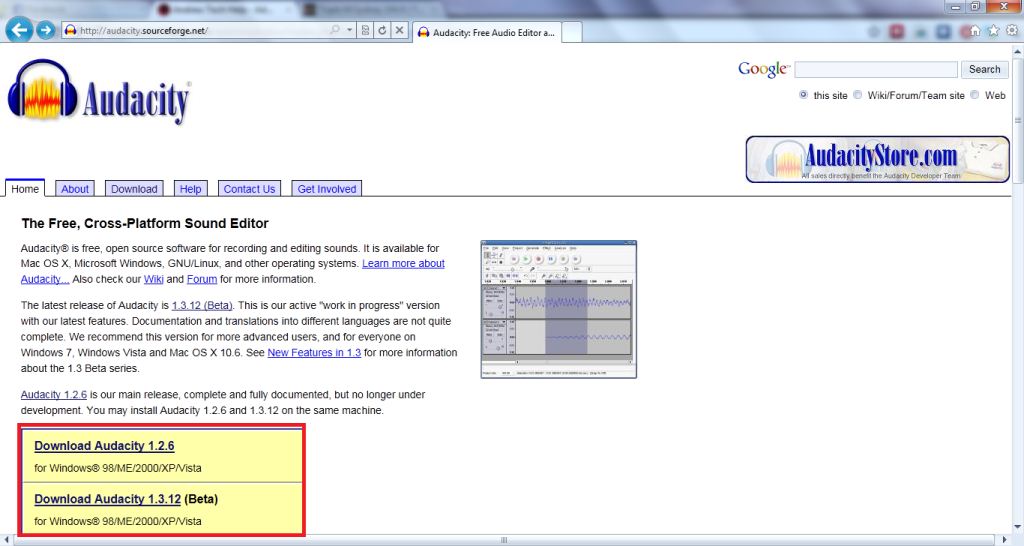Toggle the Compatibility View icon

pyautogui.click(x=365, y=30)
